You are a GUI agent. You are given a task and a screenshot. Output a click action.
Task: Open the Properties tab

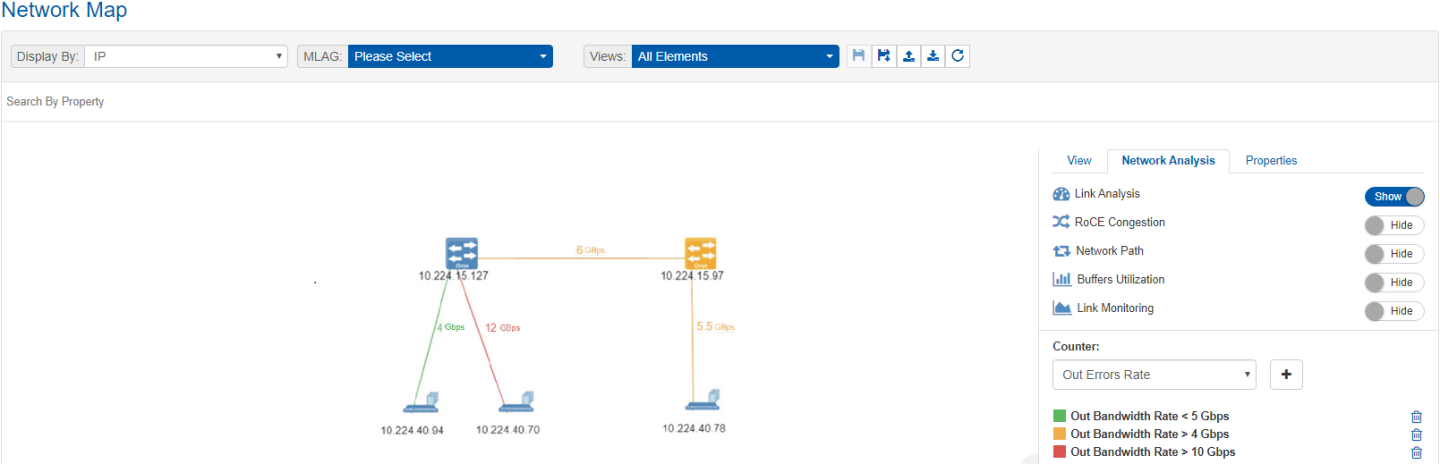(x=1271, y=160)
